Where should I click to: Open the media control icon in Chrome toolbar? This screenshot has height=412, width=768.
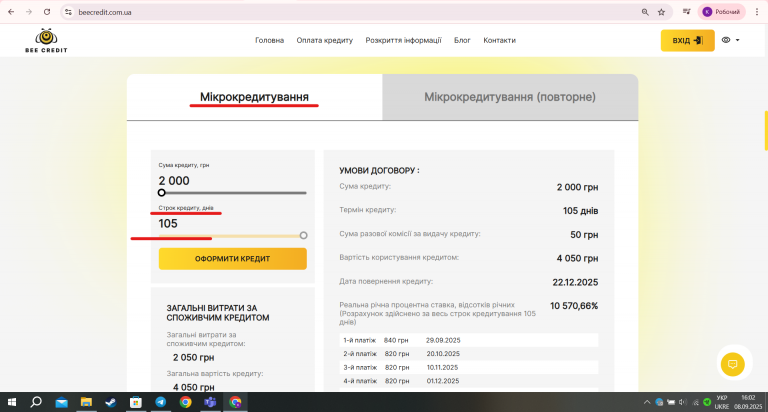tap(686, 12)
